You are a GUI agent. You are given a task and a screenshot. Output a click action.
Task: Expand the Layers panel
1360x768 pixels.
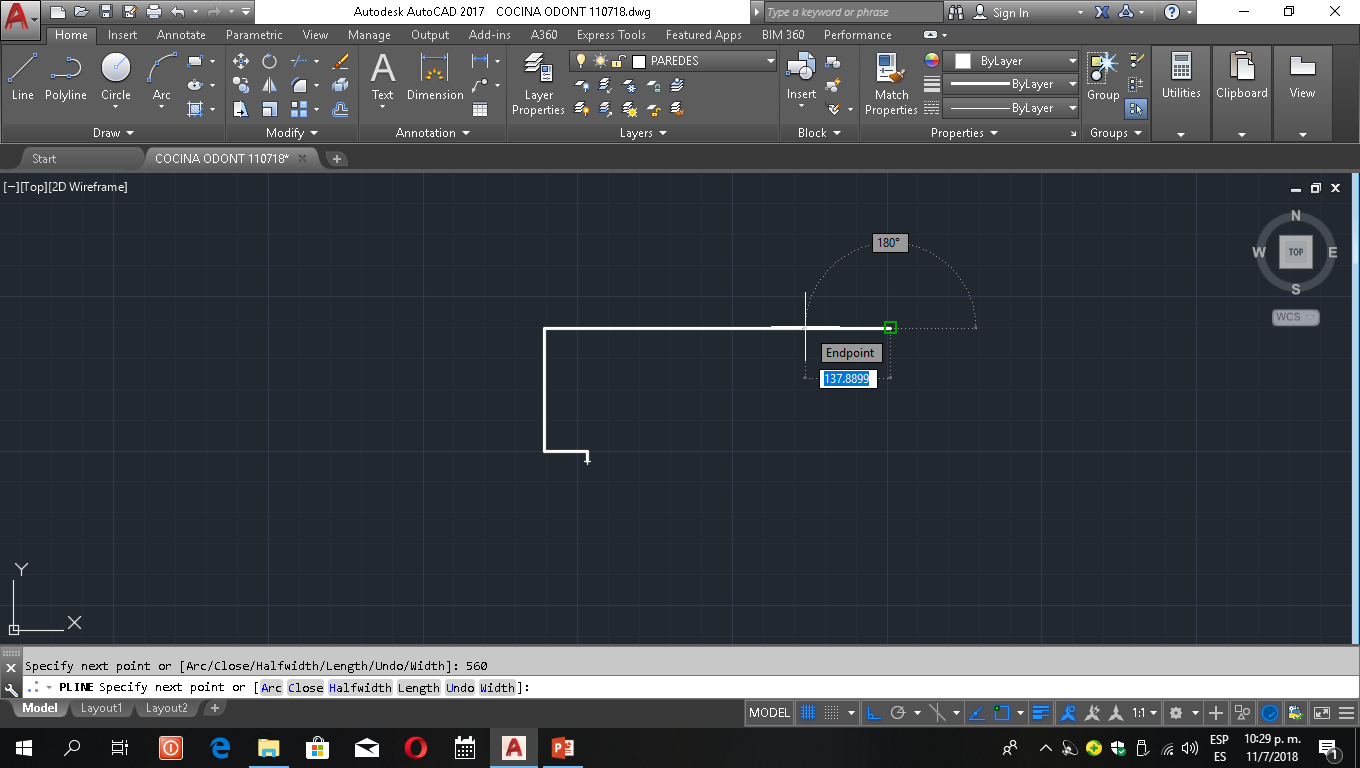click(x=642, y=133)
